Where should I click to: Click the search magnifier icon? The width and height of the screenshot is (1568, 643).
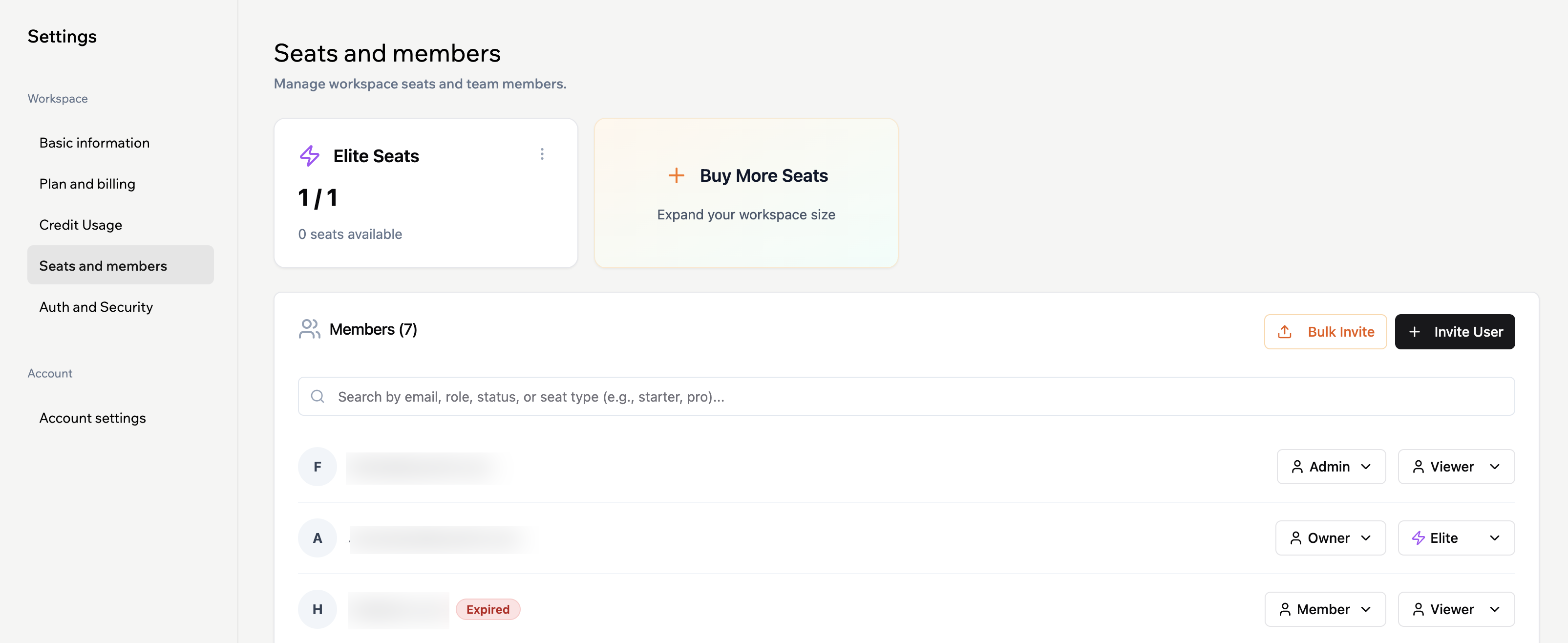pos(318,396)
